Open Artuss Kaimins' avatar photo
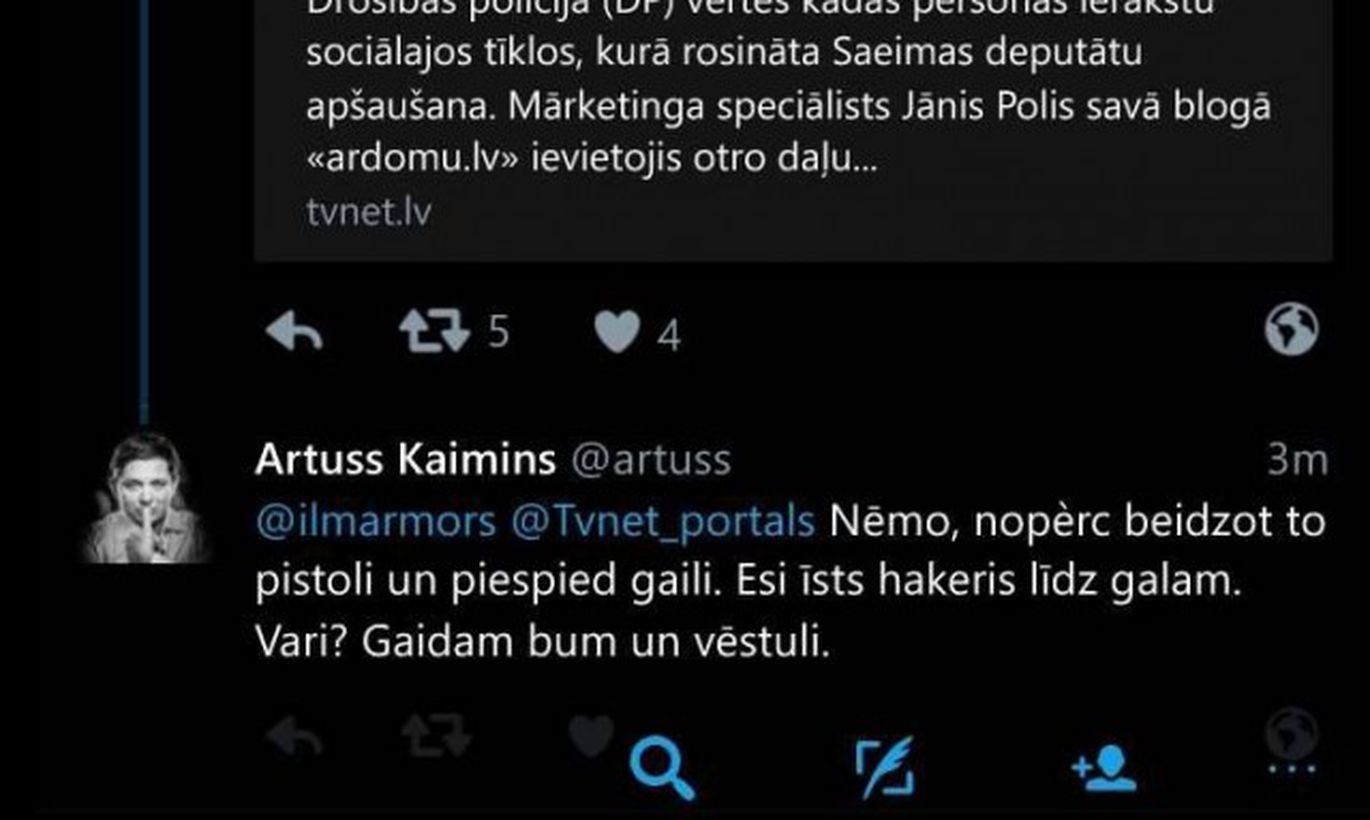 point(147,497)
